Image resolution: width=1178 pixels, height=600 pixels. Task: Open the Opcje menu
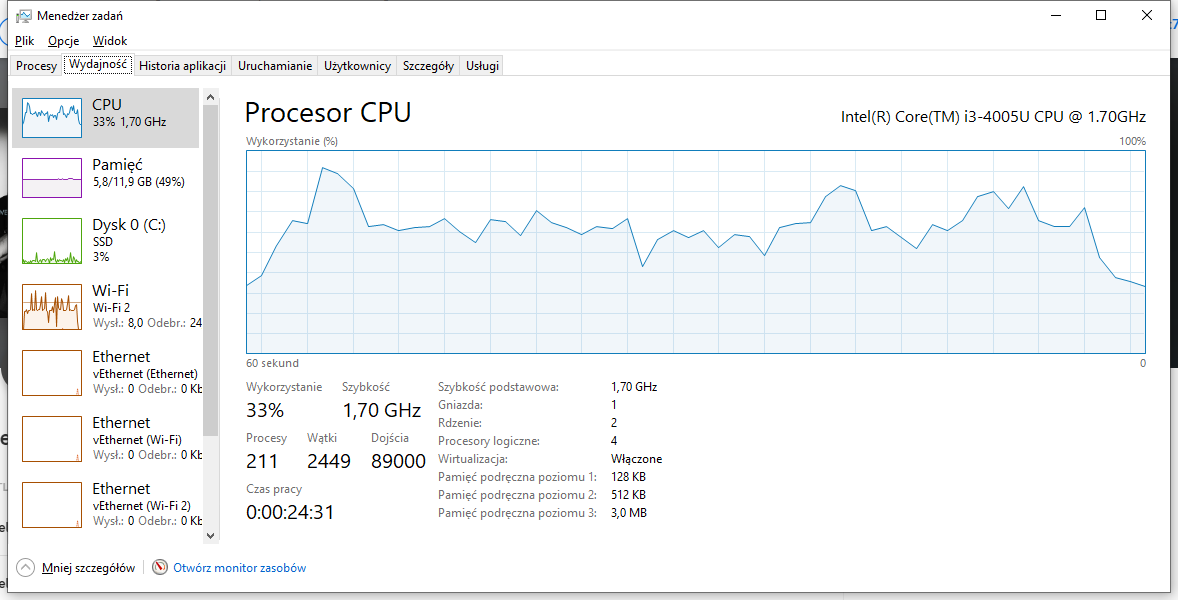[64, 41]
